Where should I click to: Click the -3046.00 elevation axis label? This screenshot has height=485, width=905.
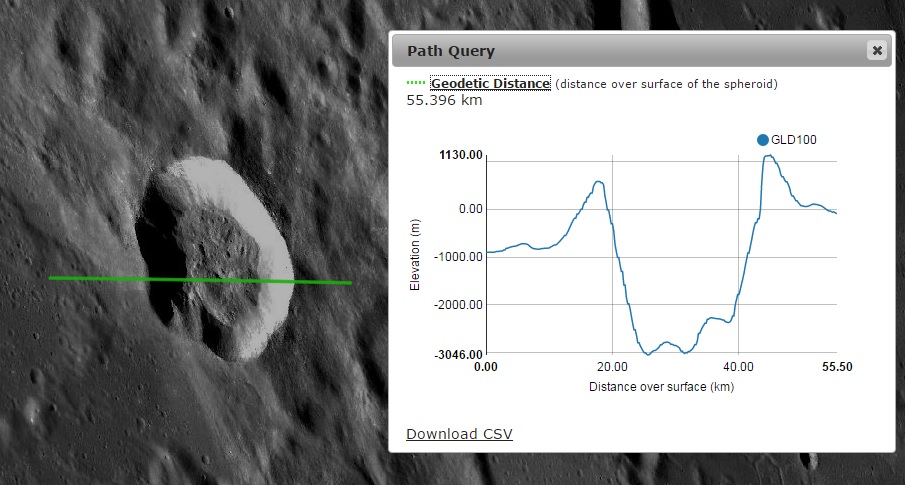pyautogui.click(x=456, y=354)
